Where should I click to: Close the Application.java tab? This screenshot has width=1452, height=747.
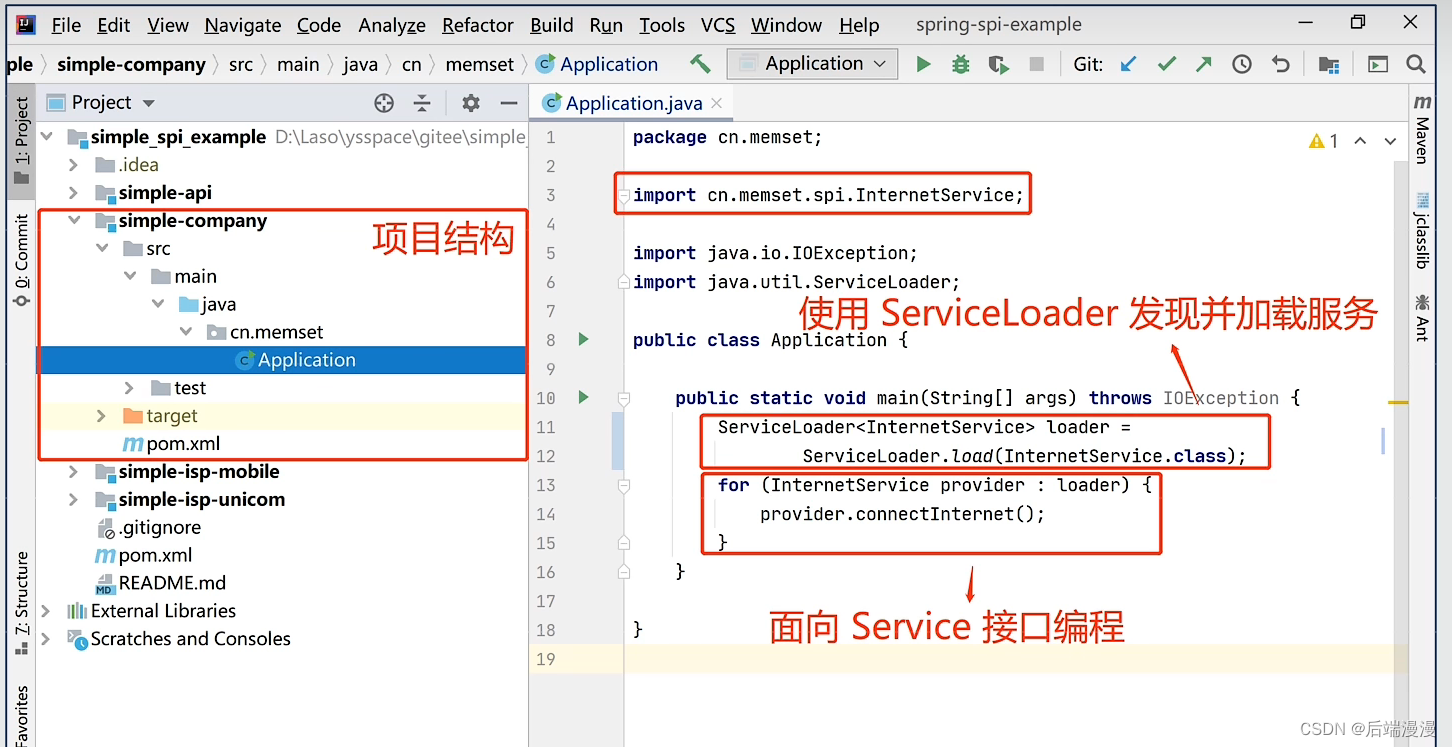(716, 103)
